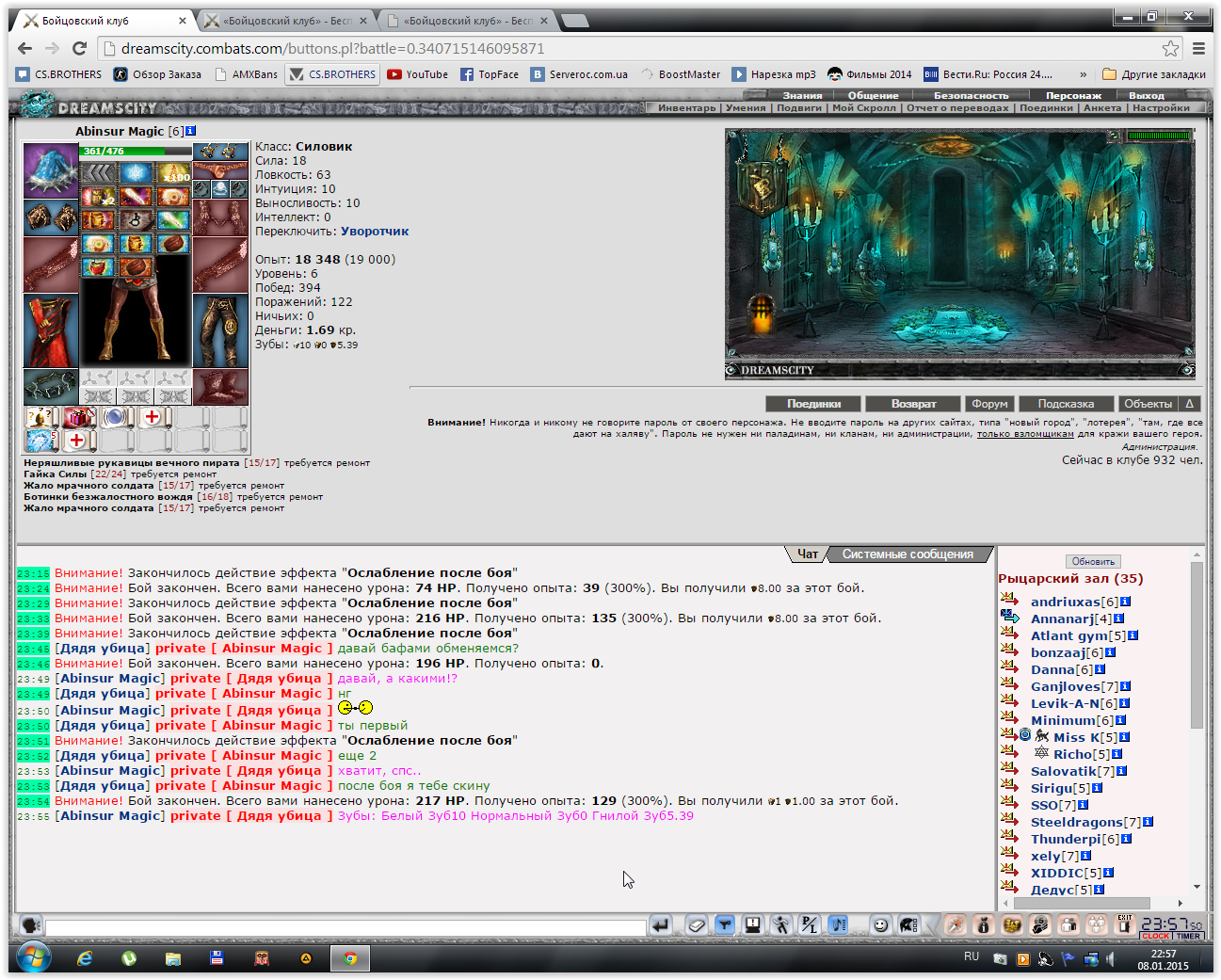Click the red robe armor slot

(x=51, y=330)
